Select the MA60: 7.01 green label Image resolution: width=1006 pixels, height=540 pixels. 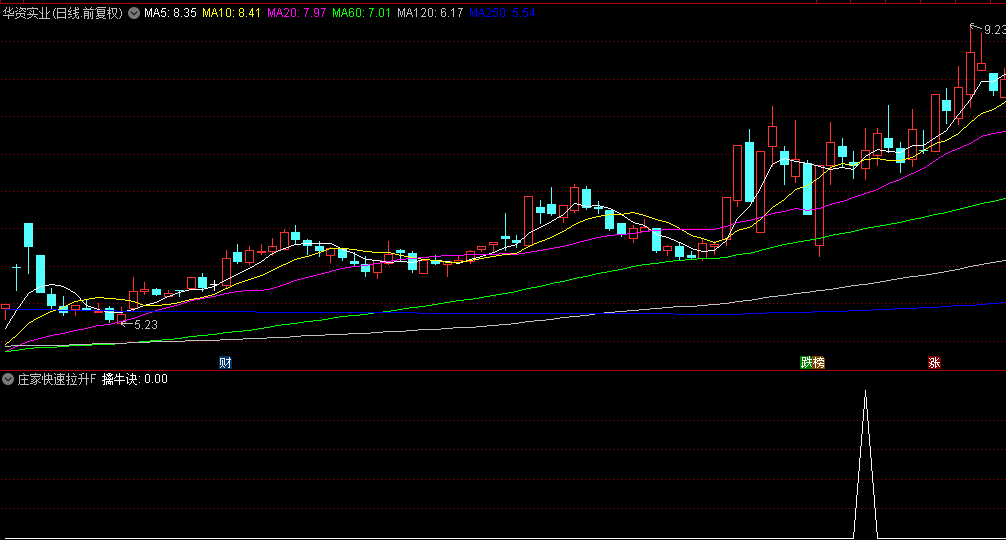pyautogui.click(x=361, y=13)
